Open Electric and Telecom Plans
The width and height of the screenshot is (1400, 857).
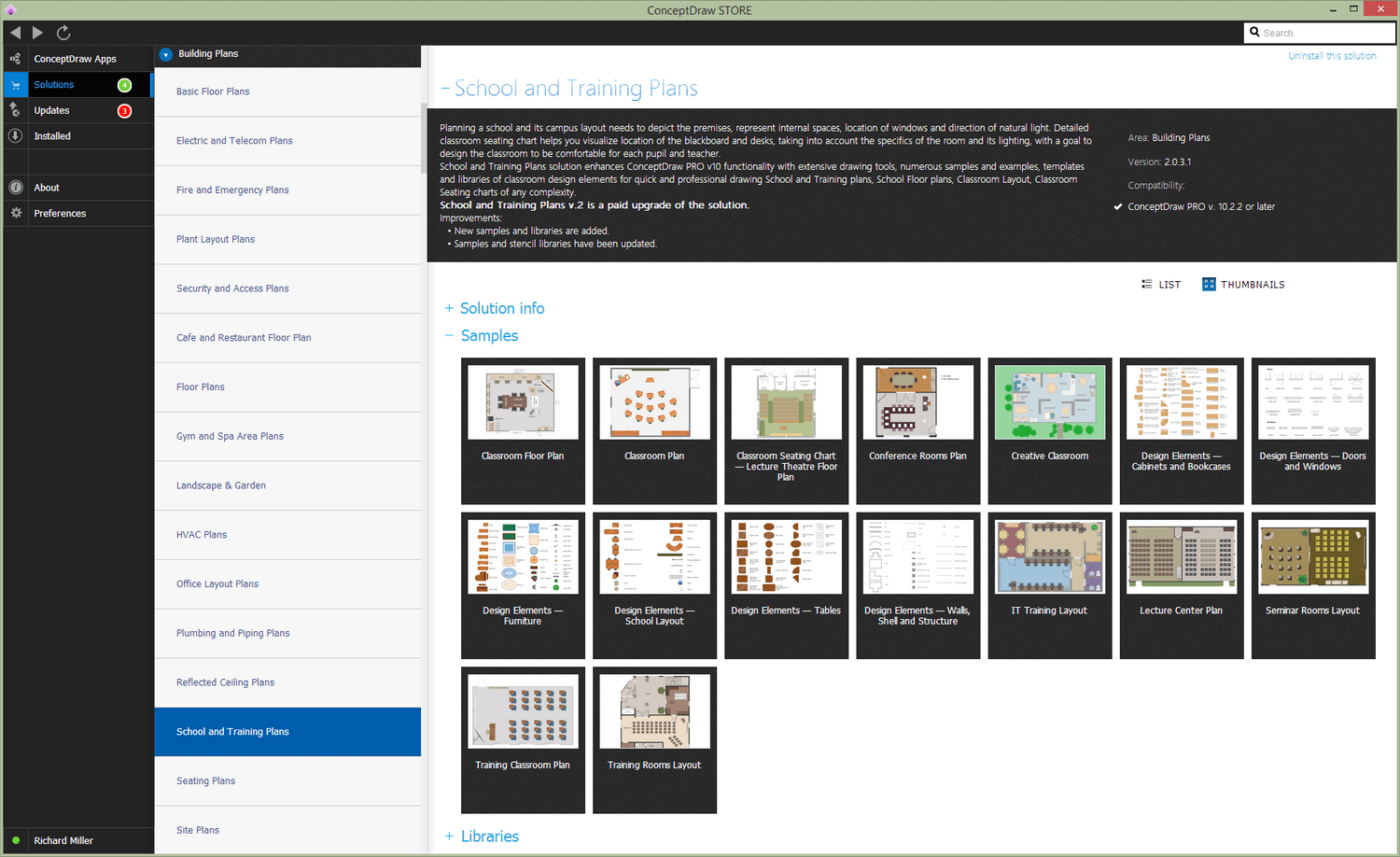point(287,141)
